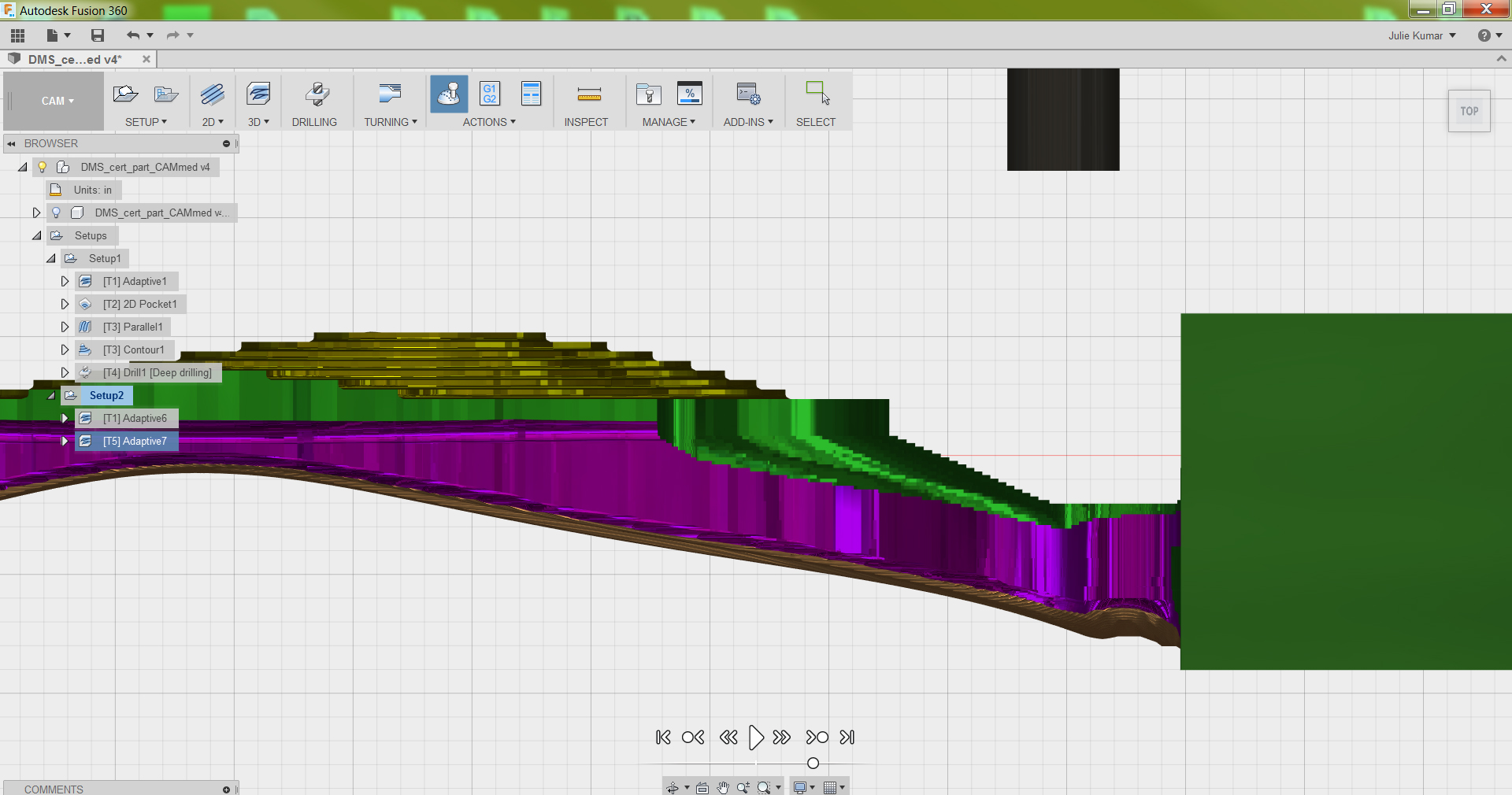Save the document with the disk icon
This screenshot has height=795, width=1512.
98,35
